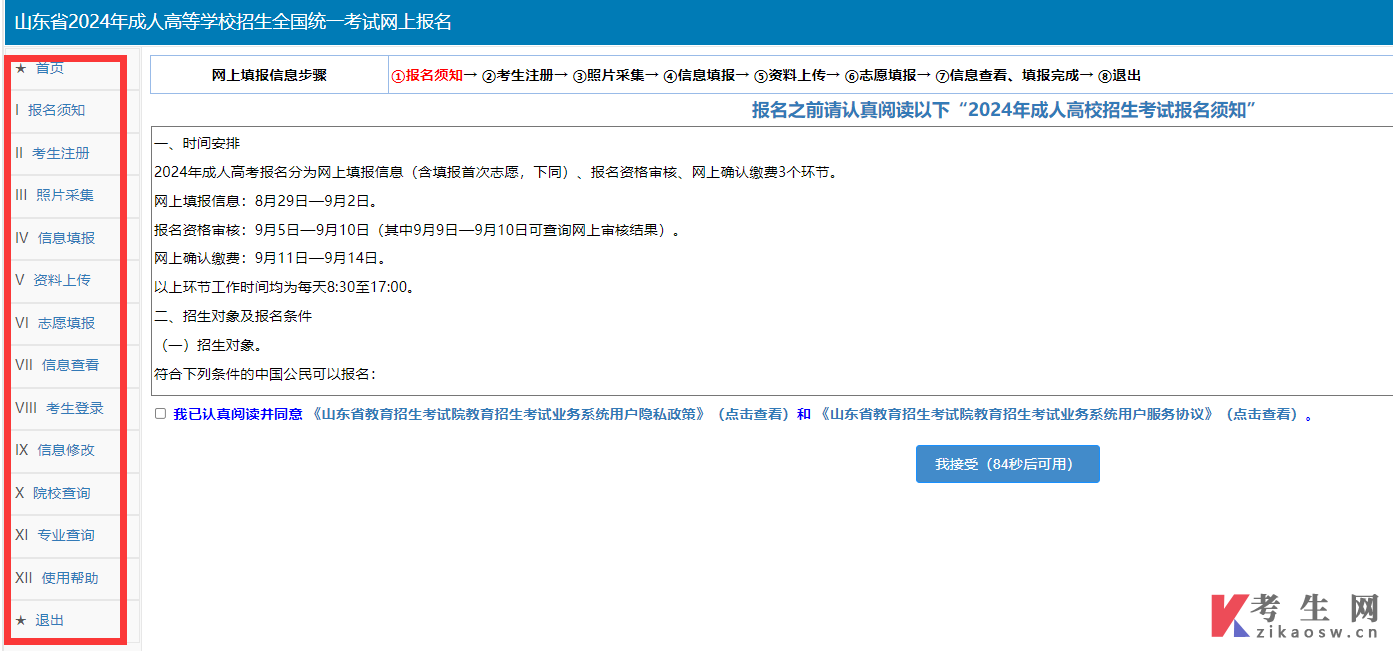Open the 用户服务协议 link
Image resolution: width=1393 pixels, height=651 pixels.
coord(1016,414)
